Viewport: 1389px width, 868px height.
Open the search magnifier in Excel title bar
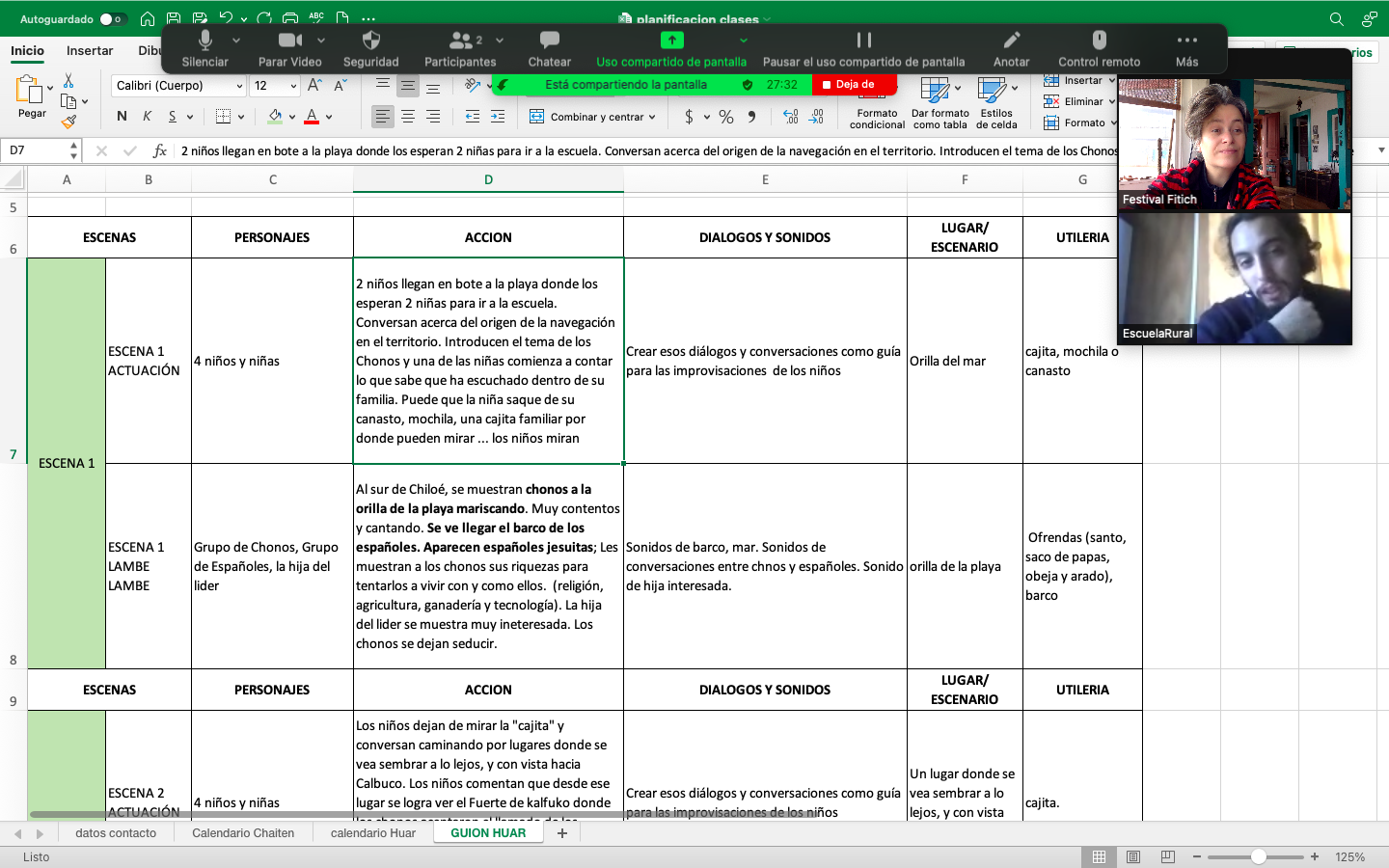[1336, 18]
